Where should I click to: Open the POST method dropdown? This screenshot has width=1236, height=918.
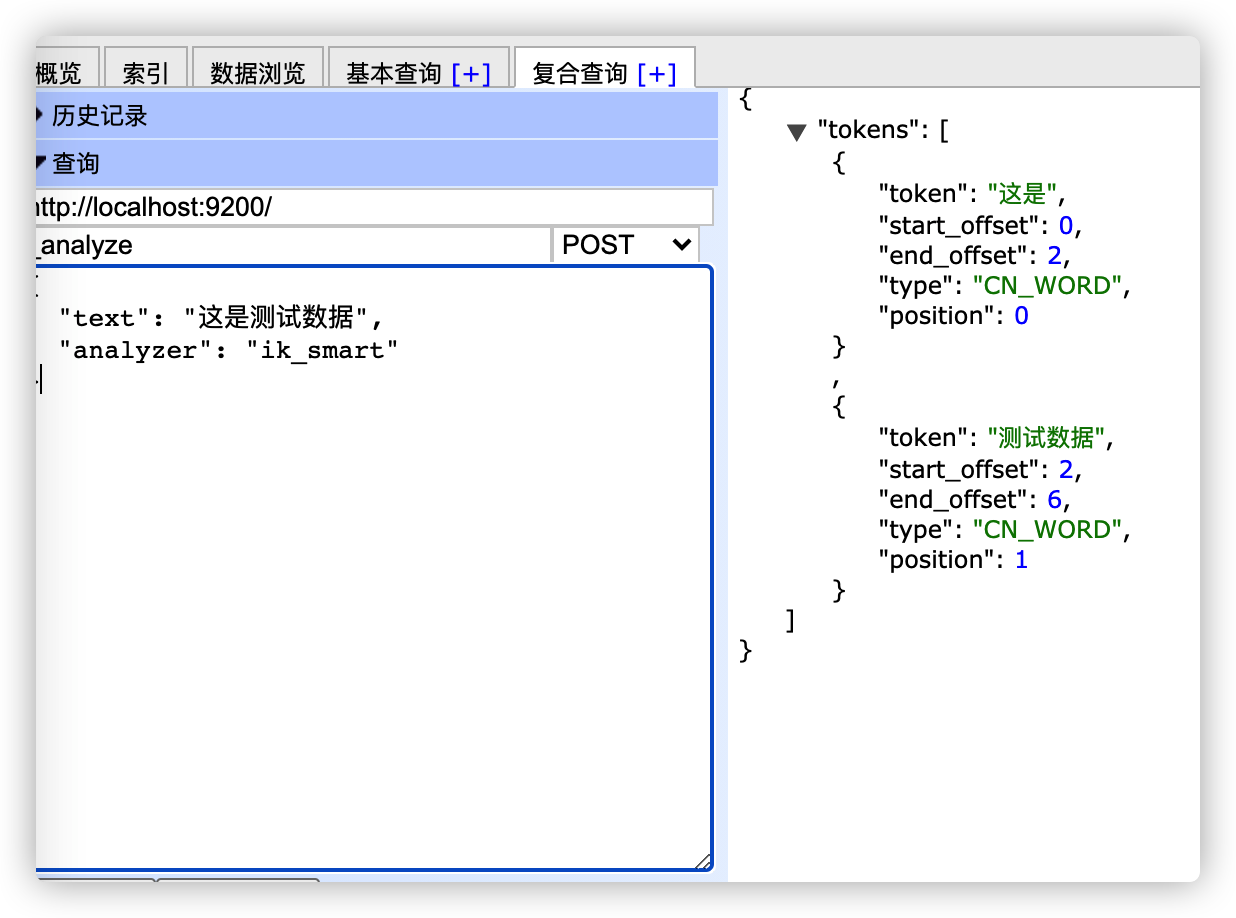point(626,245)
